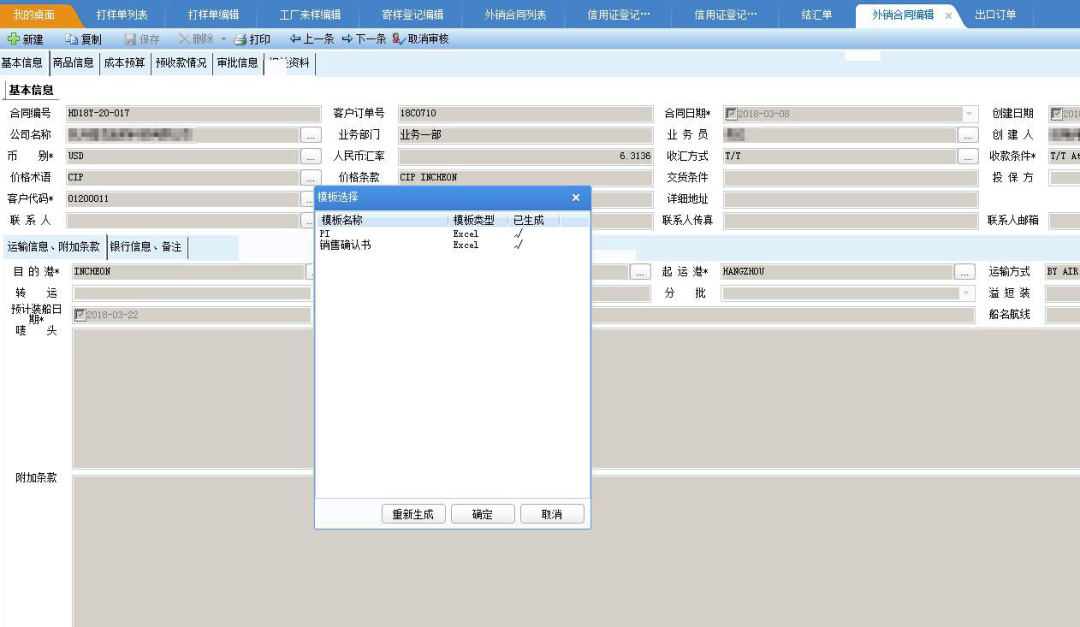The image size is (1080, 627).
Task: Open the dropdown arrow next to 删除
Action: coord(224,39)
